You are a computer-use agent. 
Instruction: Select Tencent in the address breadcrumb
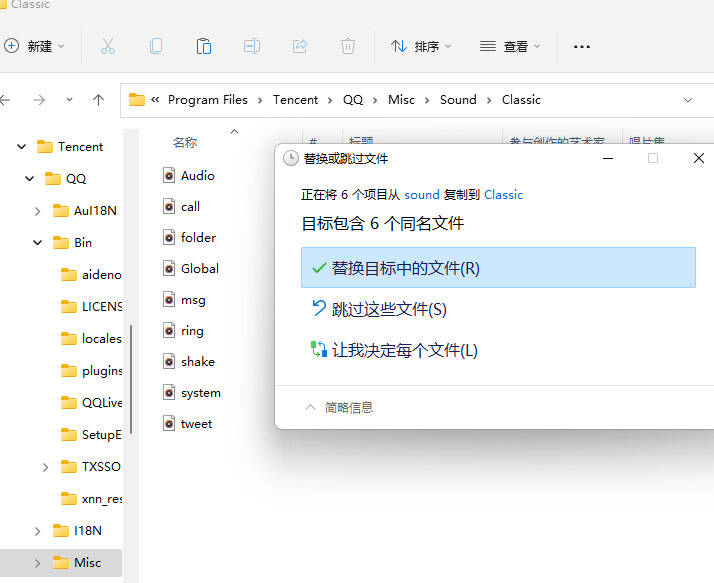pyautogui.click(x=295, y=100)
